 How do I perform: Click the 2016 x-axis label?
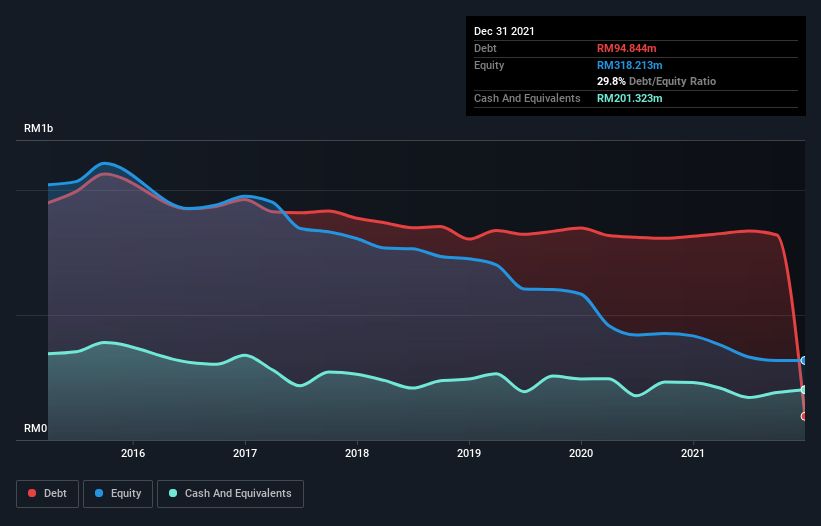133,453
